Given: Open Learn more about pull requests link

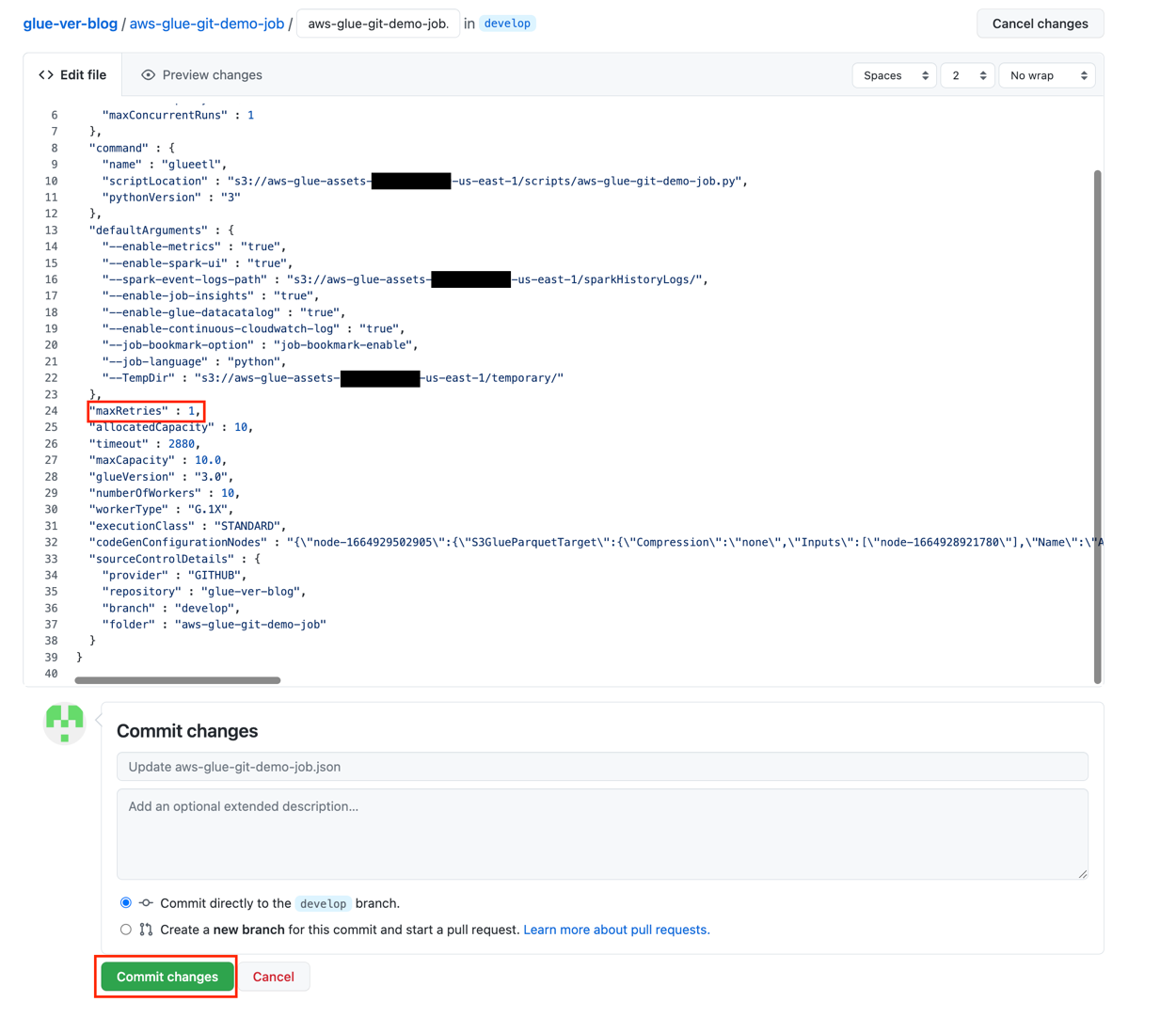Looking at the screenshot, I should [616, 930].
